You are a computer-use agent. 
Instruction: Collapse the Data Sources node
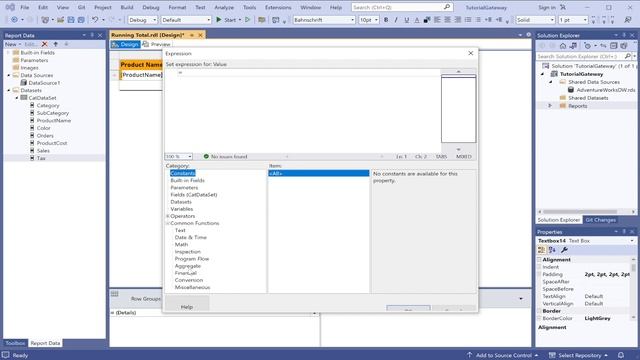[x=9, y=75]
